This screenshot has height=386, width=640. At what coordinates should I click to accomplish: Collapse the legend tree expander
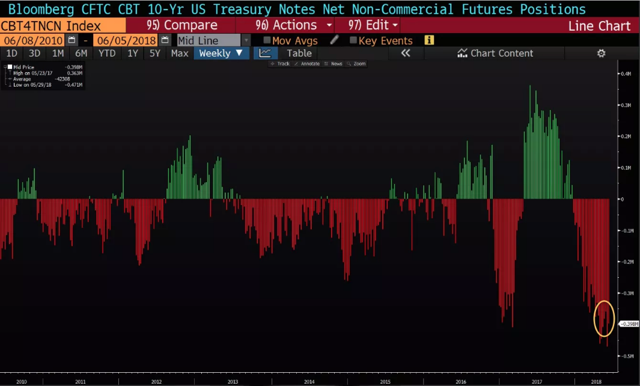5,67
